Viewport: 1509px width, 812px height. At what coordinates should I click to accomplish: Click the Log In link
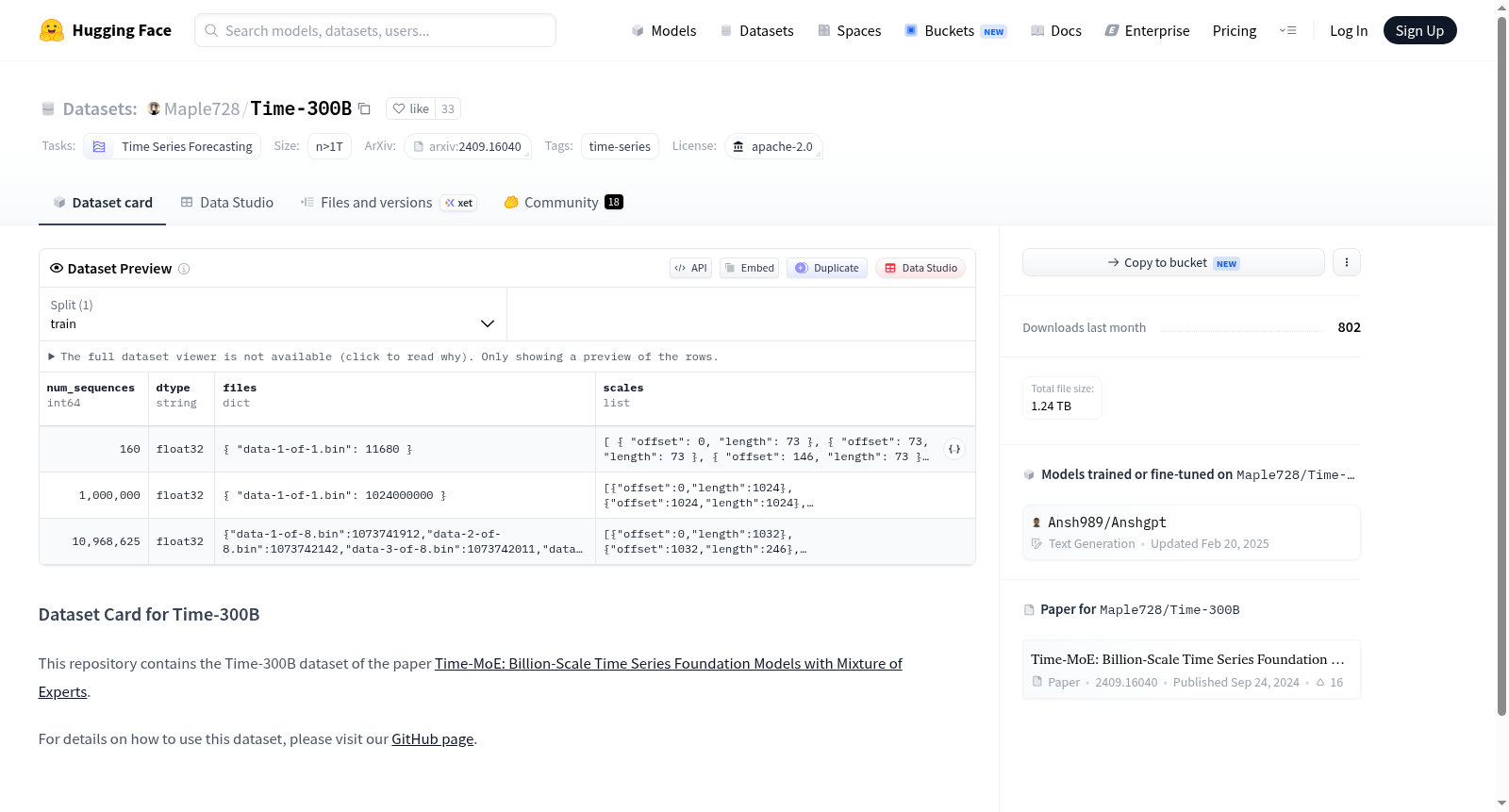coord(1349,31)
